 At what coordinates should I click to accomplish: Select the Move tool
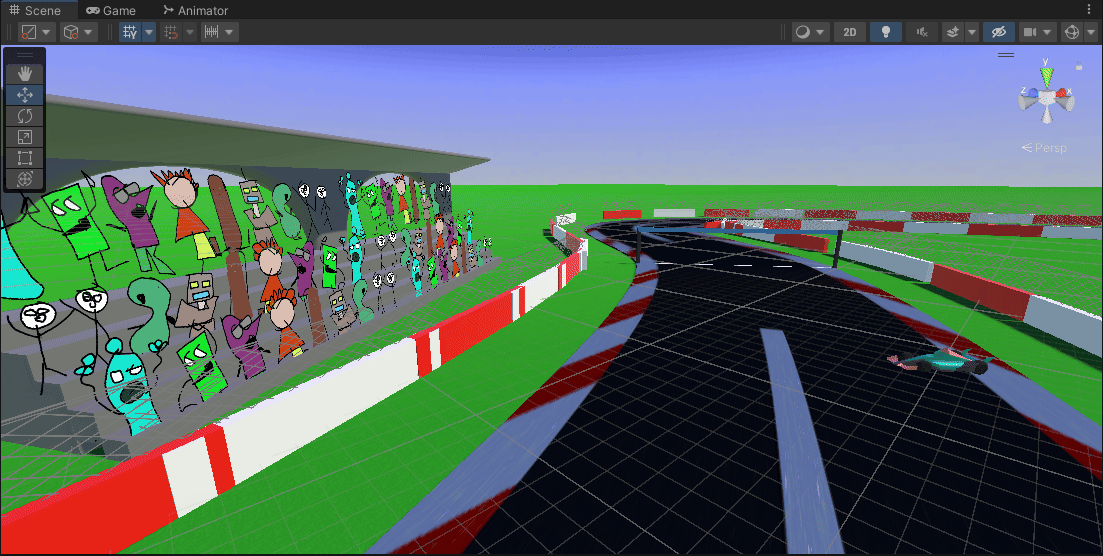tap(25, 94)
